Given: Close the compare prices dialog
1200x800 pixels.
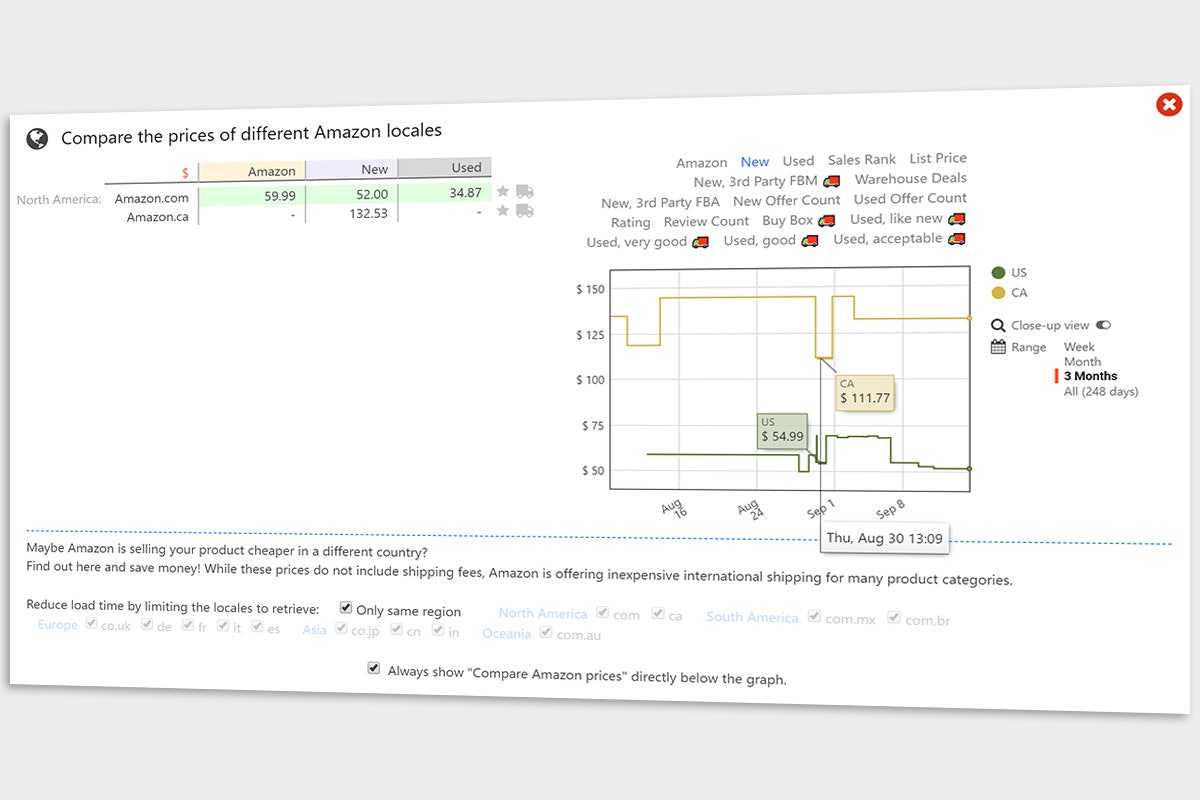Looking at the screenshot, I should coord(1168,104).
